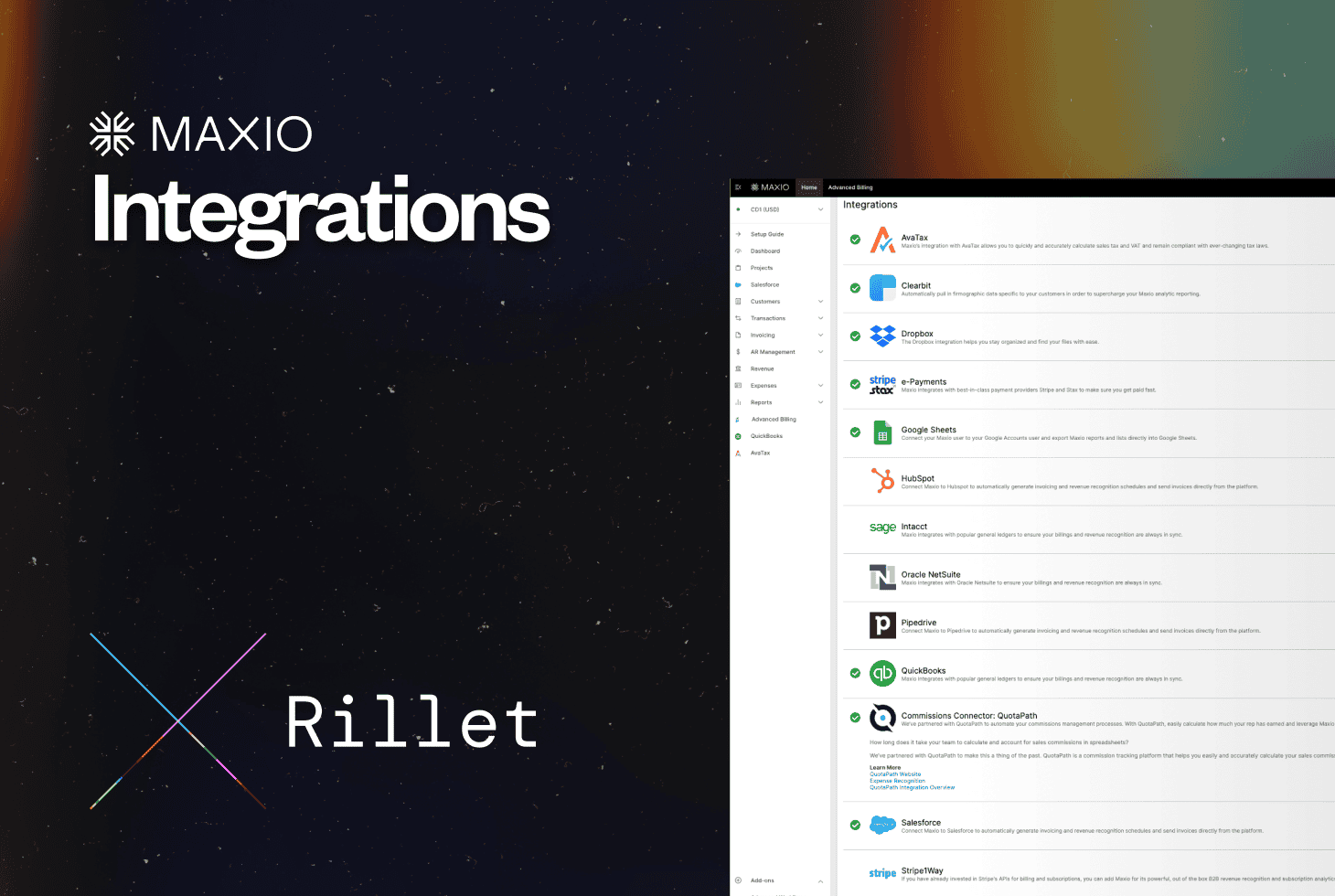Click the Learn More label under QuotaPath

click(x=885, y=768)
